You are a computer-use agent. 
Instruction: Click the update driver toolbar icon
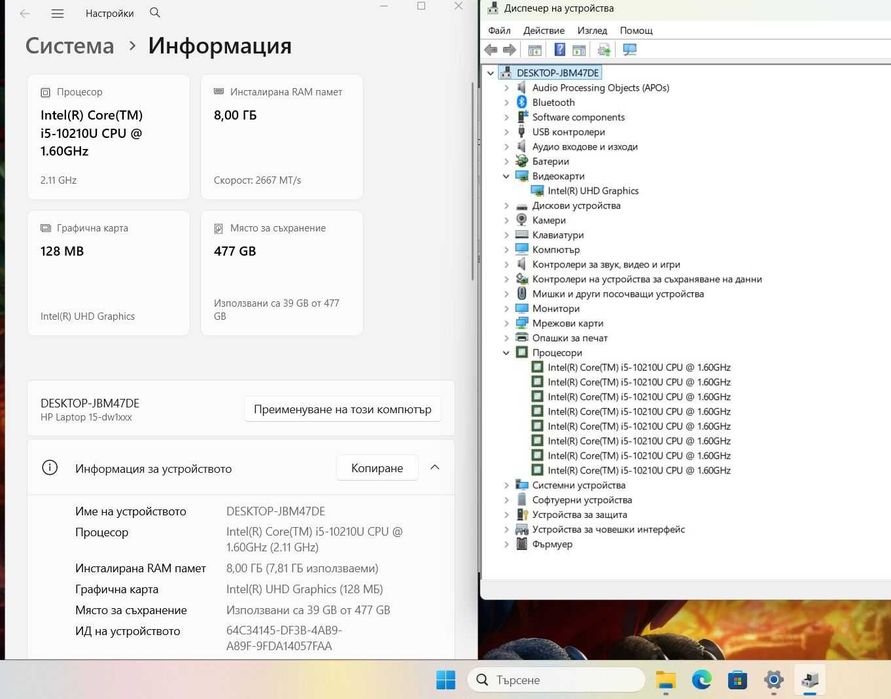pyautogui.click(x=604, y=50)
